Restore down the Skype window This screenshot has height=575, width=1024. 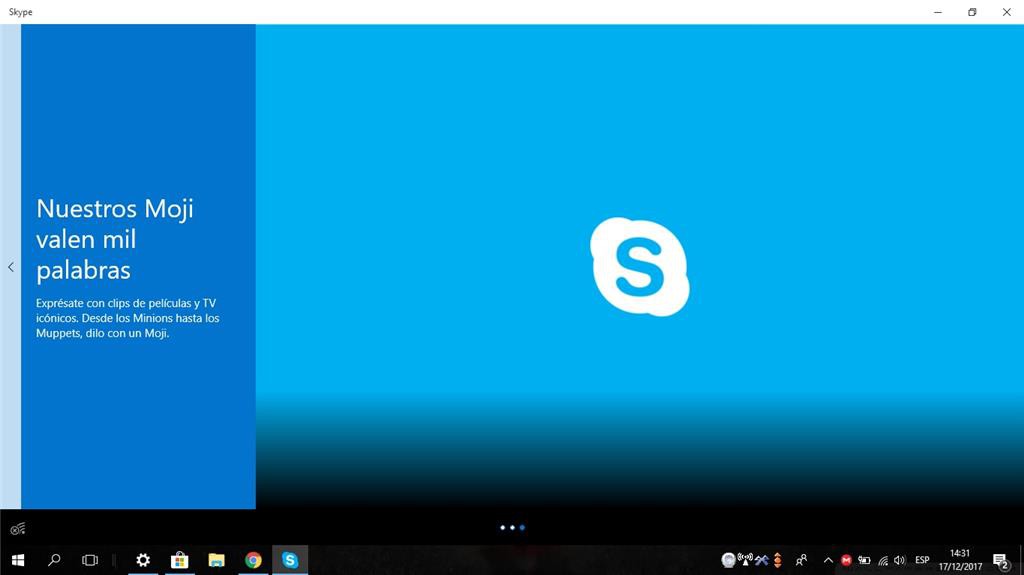pos(972,12)
